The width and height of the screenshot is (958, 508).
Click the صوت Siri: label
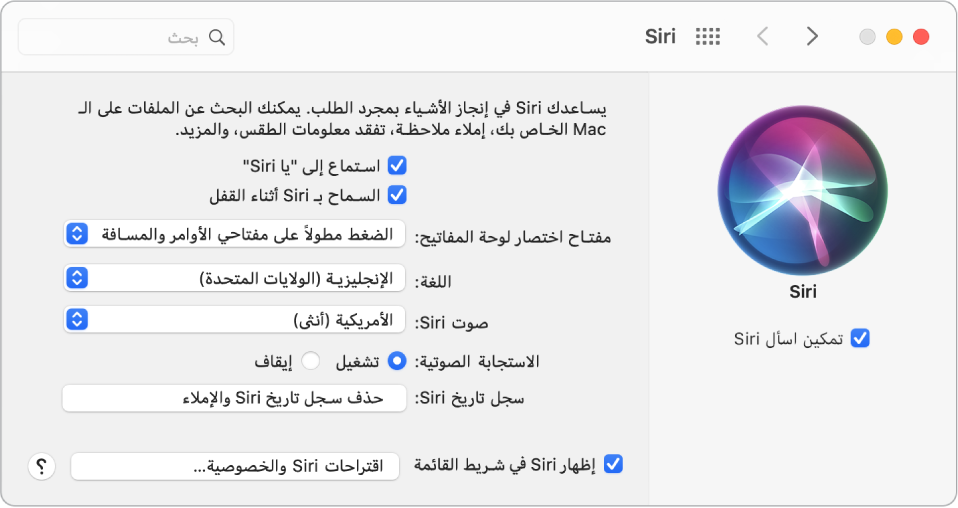[x=452, y=323]
